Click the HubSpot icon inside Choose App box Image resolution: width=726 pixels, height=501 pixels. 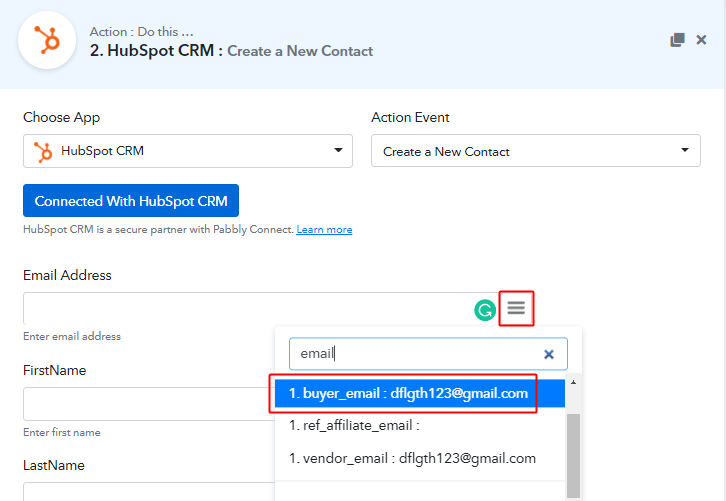[43, 151]
